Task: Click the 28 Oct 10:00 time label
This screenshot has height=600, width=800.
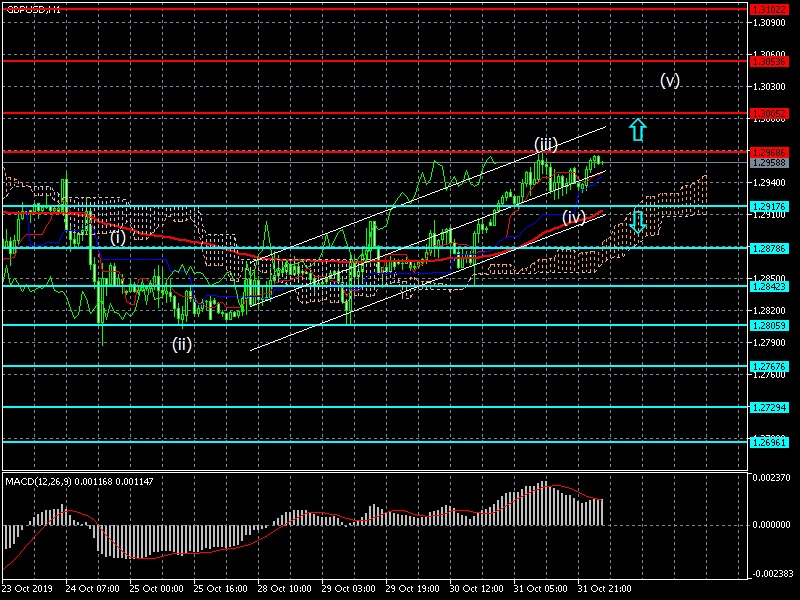Action: [x=284, y=590]
